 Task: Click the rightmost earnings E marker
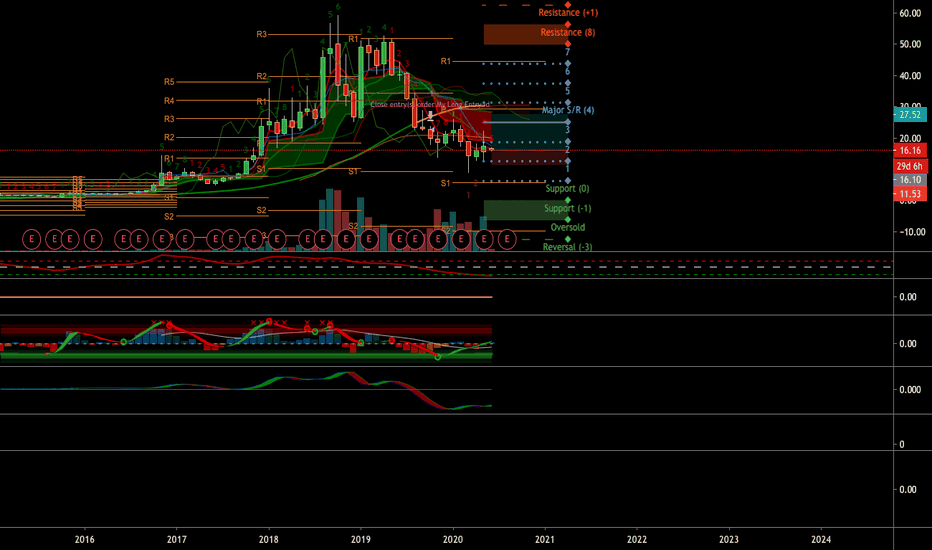506,239
